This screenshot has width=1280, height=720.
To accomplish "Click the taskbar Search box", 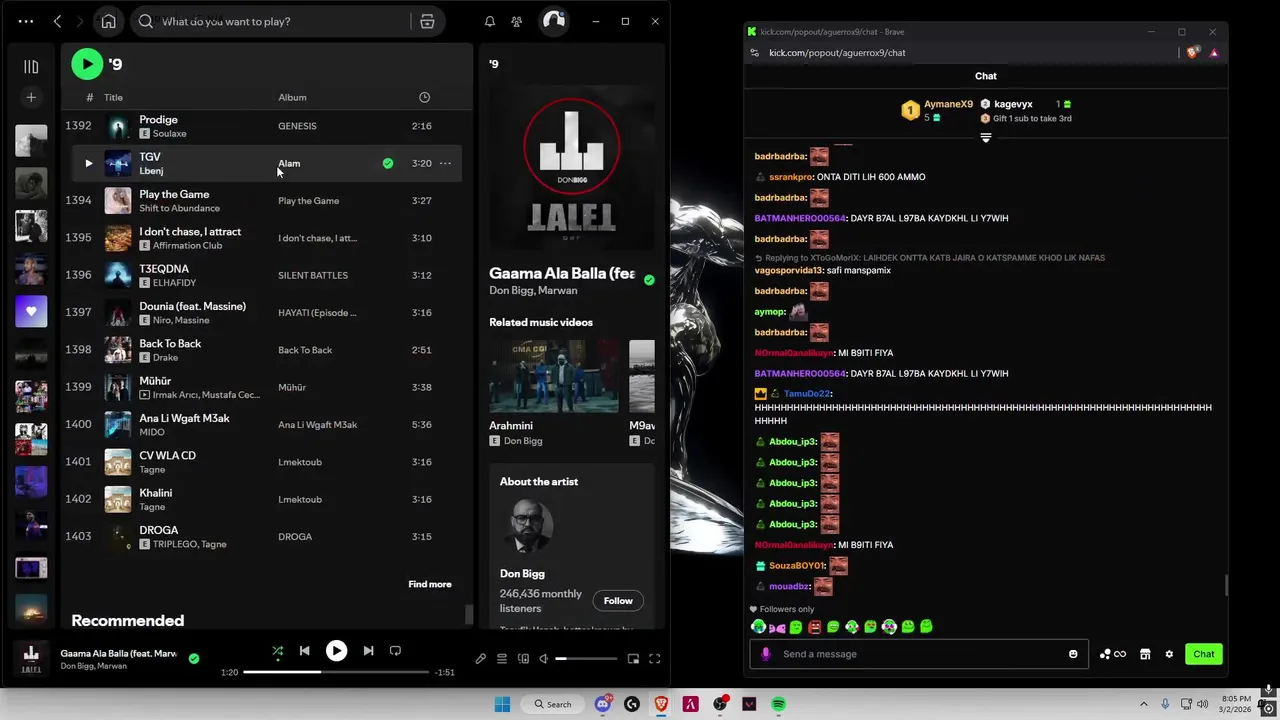I will pos(553,704).
